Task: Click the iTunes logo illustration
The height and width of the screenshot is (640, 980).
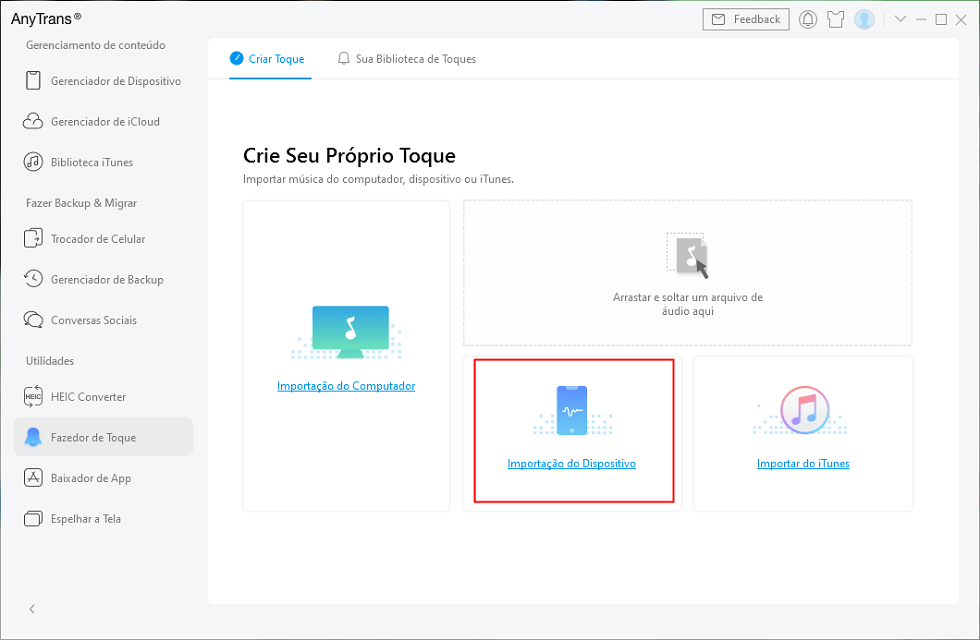Action: [x=803, y=410]
